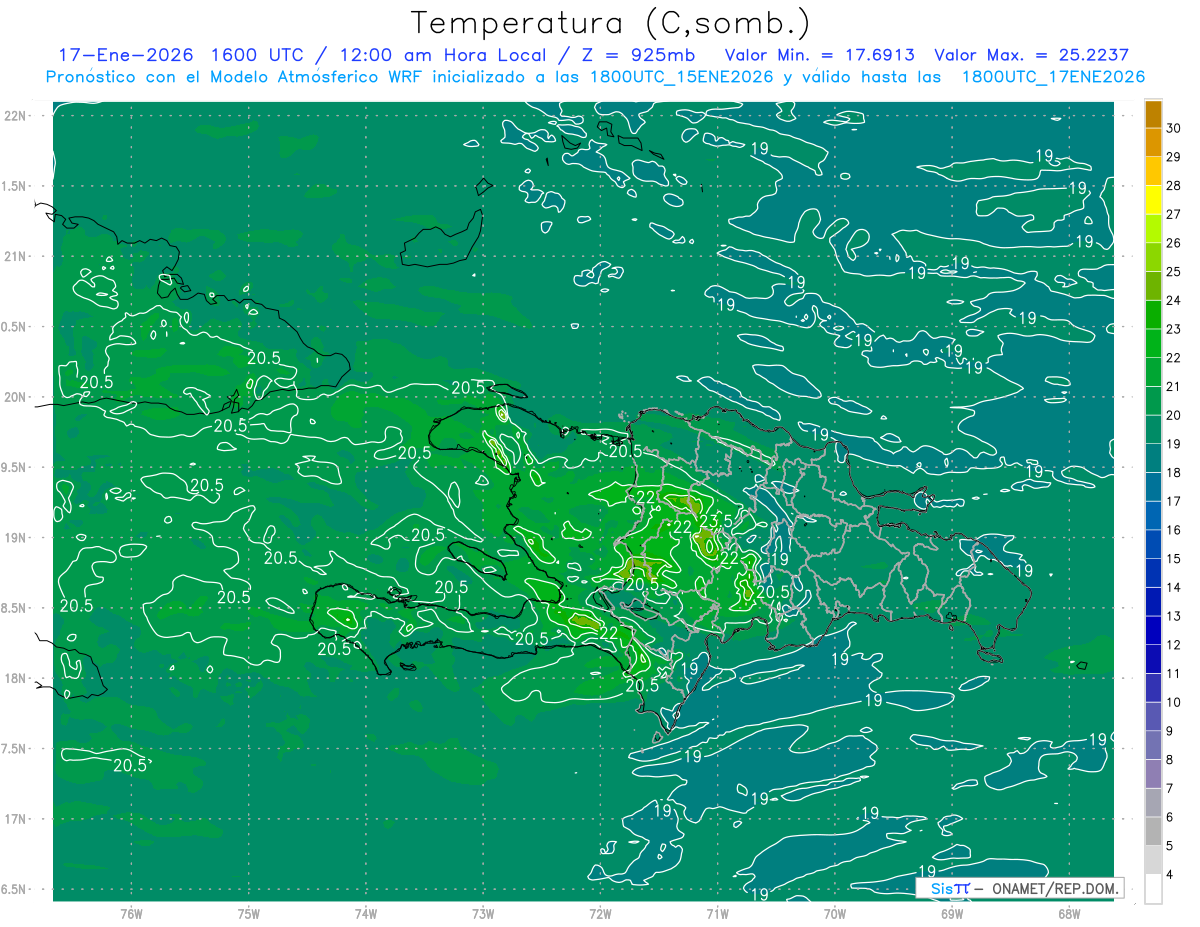Click the legend scale value "9"
Image resolution: width=1200 pixels, height=927 pixels.
(x=1171, y=731)
